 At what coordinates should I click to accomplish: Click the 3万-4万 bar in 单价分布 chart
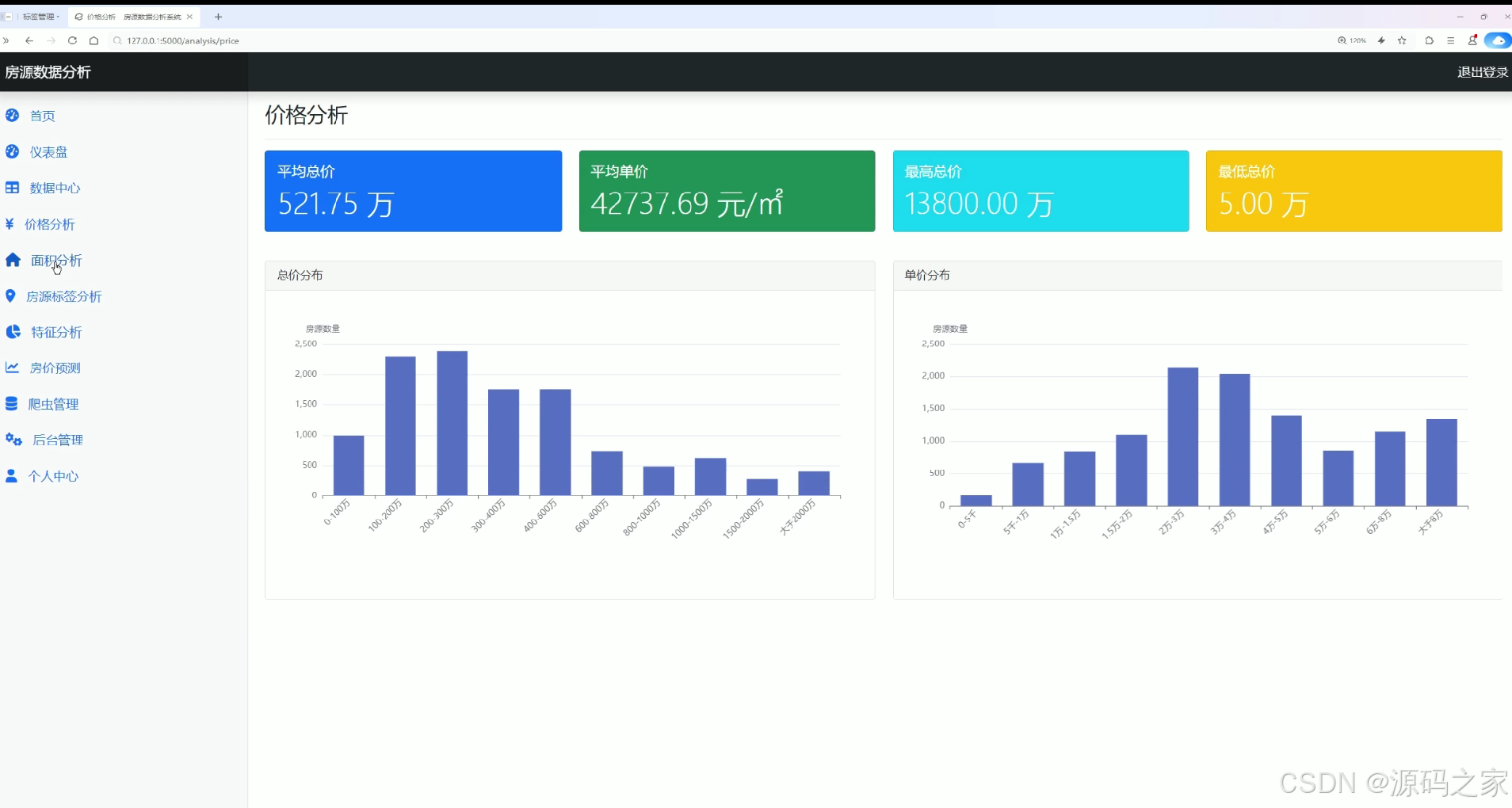tap(1235, 440)
